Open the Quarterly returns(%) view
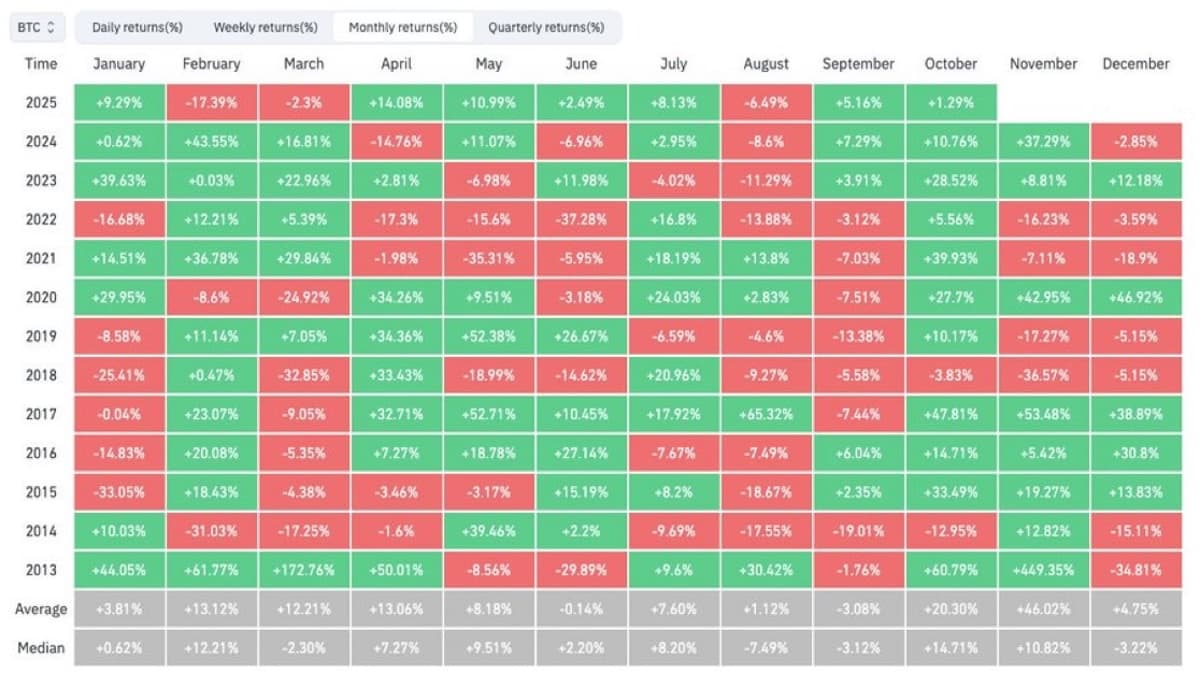This screenshot has width=1200, height=674. point(547,27)
